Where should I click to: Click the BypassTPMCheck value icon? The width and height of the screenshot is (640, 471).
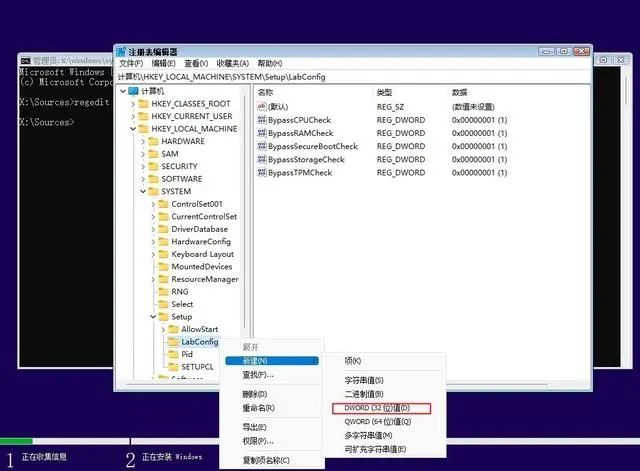pos(261,172)
